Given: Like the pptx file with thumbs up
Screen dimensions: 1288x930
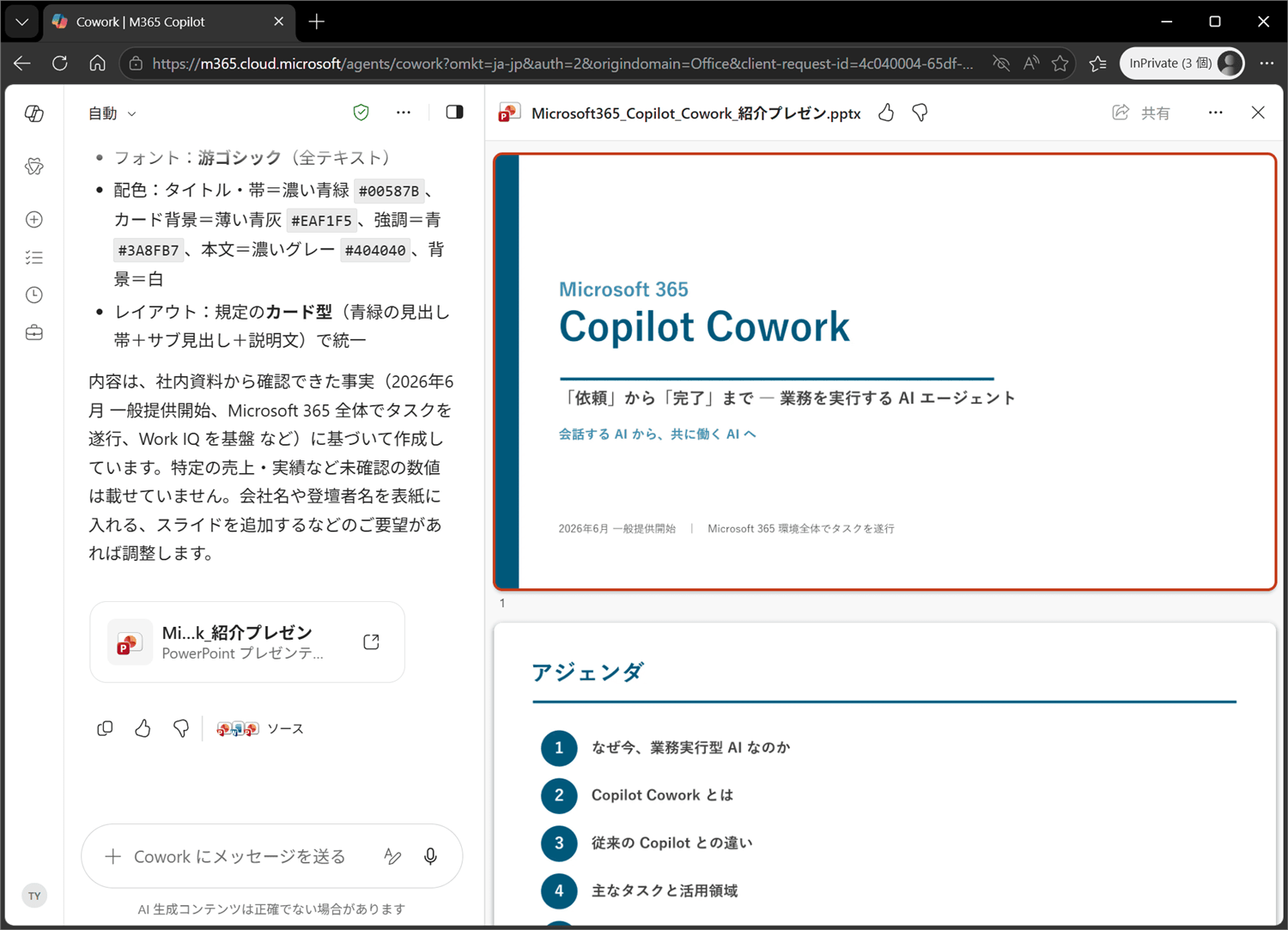Looking at the screenshot, I should click(886, 112).
